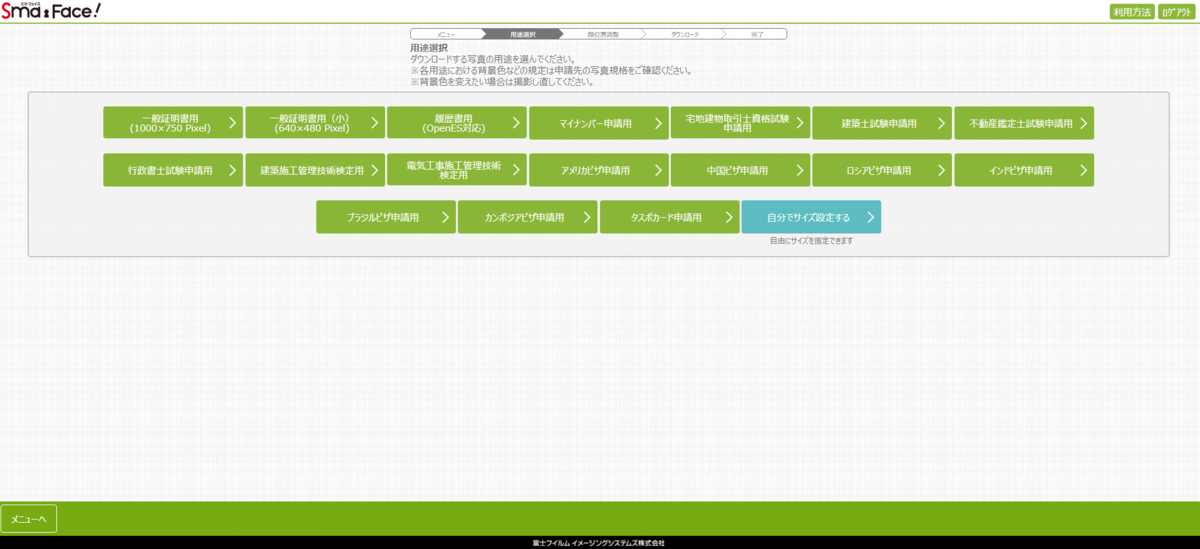Image resolution: width=1200 pixels, height=549 pixels.
Task: Click 用途選択 step in progress bar
Action: 523,34
